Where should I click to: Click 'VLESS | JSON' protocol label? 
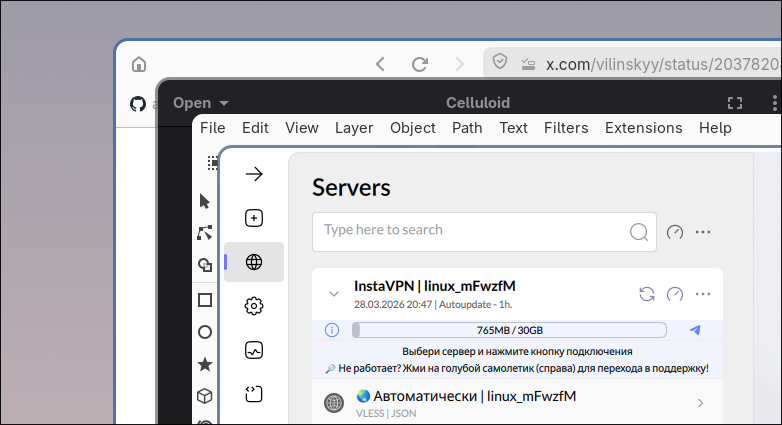(x=386, y=413)
